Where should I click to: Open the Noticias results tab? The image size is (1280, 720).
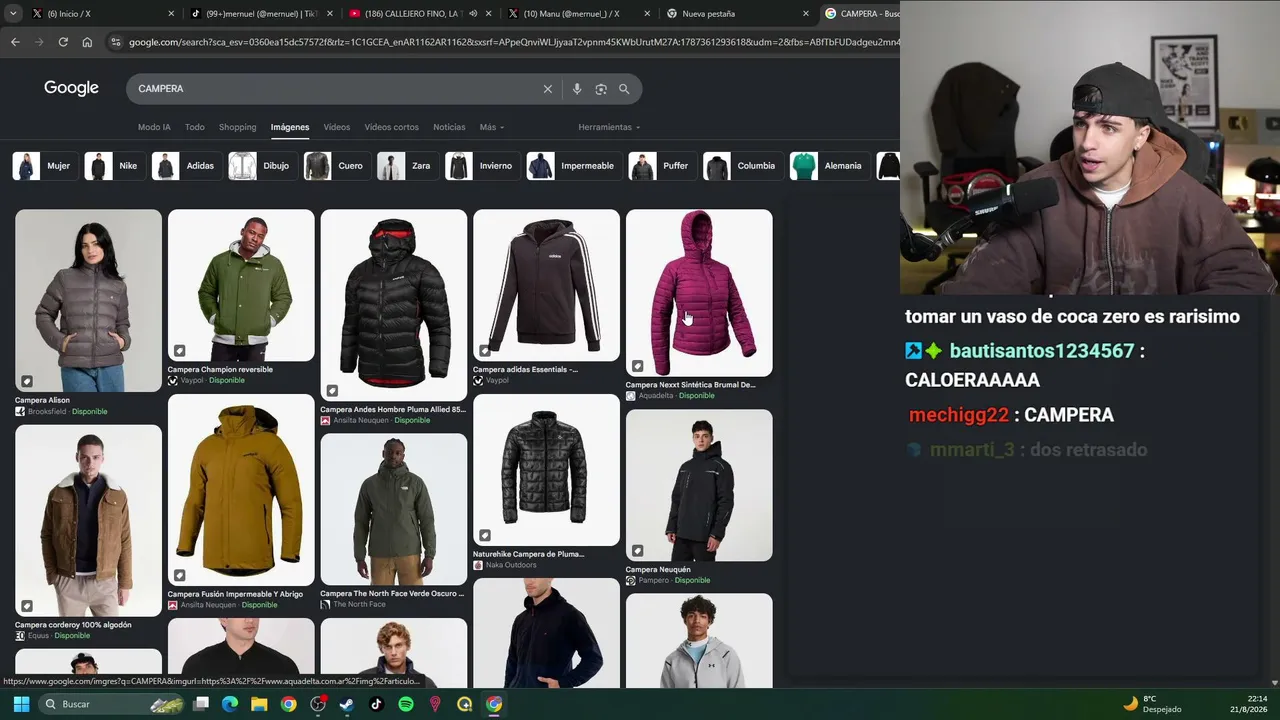tap(449, 127)
